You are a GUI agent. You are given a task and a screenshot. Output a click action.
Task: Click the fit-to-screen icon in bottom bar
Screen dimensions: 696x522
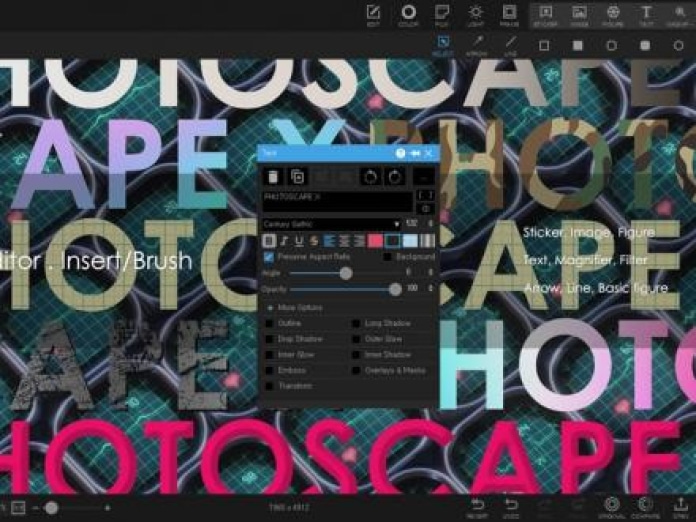pyautogui.click(x=19, y=507)
